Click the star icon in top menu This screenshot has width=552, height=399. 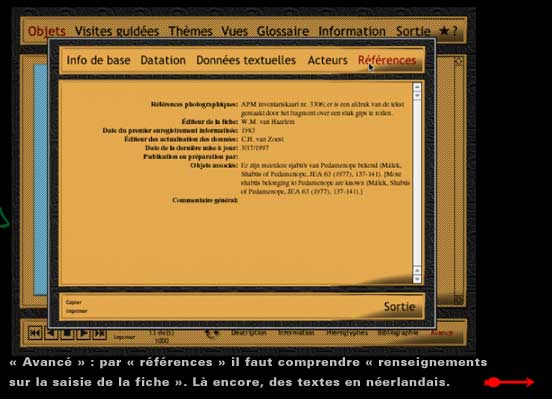click(444, 31)
